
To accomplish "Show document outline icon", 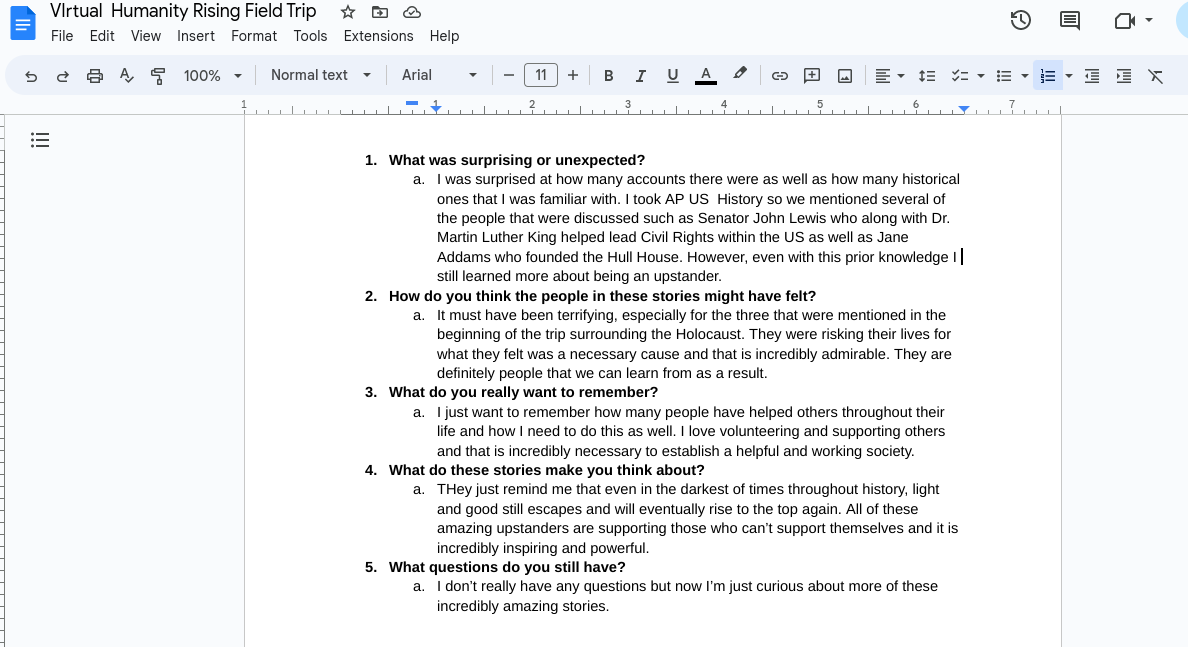I will pos(40,140).
